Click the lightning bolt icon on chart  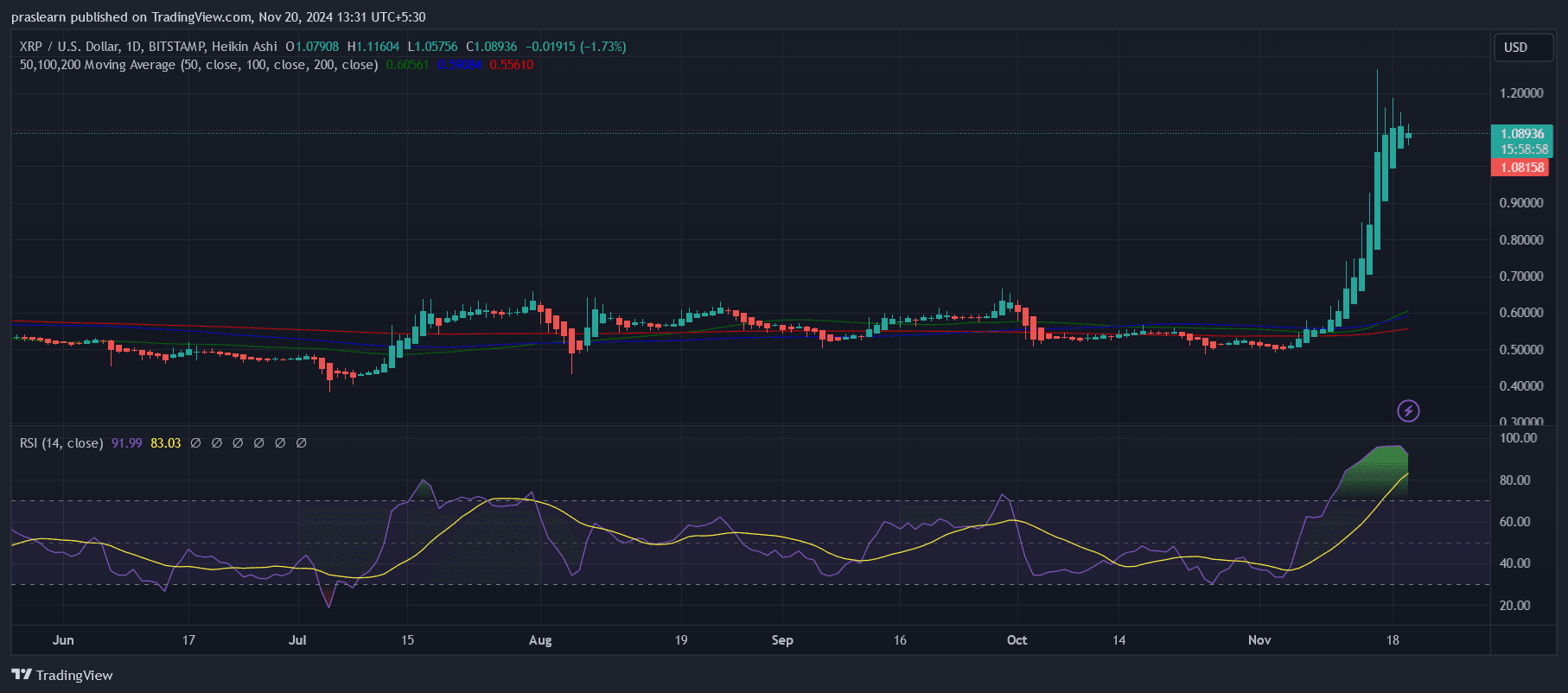1408,410
